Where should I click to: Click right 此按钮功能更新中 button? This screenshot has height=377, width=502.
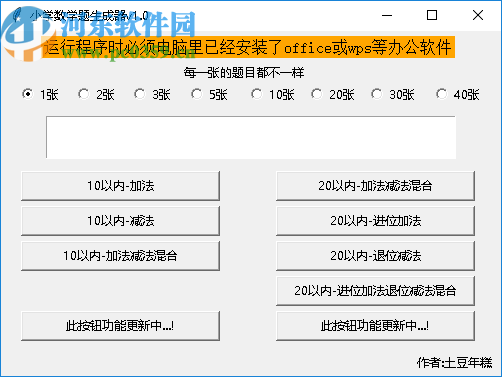pos(375,326)
